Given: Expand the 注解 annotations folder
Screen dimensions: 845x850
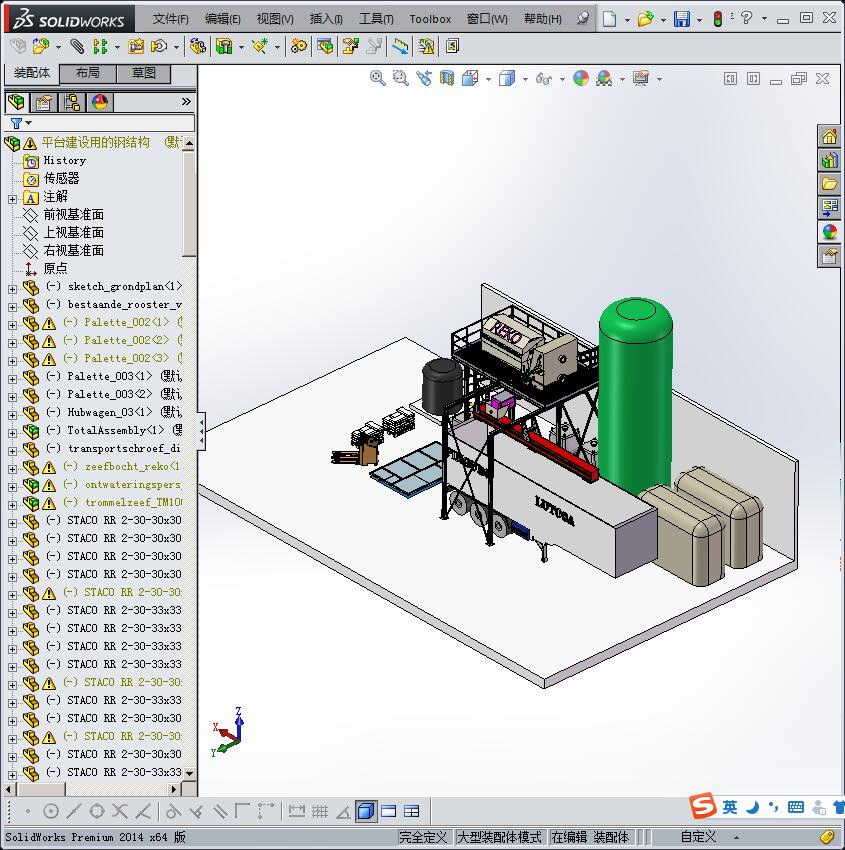Looking at the screenshot, I should pos(12,199).
